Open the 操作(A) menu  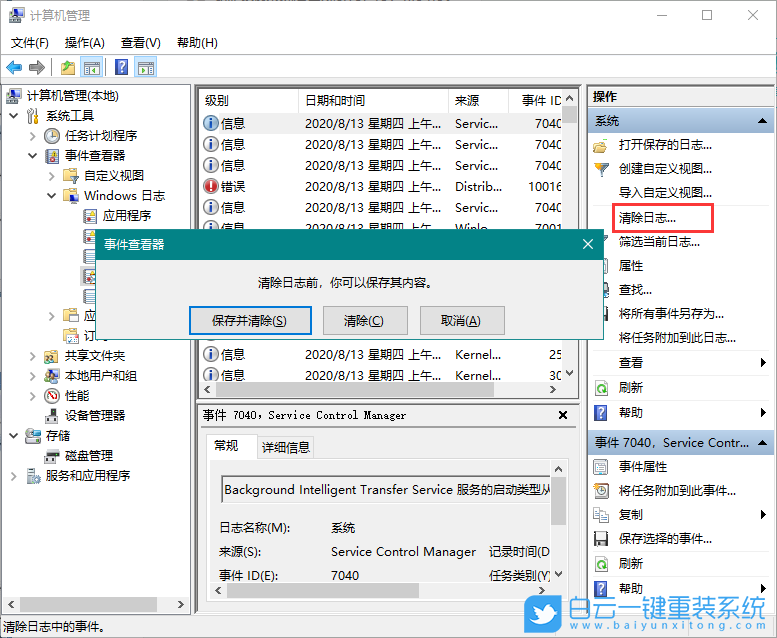pyautogui.click(x=84, y=43)
